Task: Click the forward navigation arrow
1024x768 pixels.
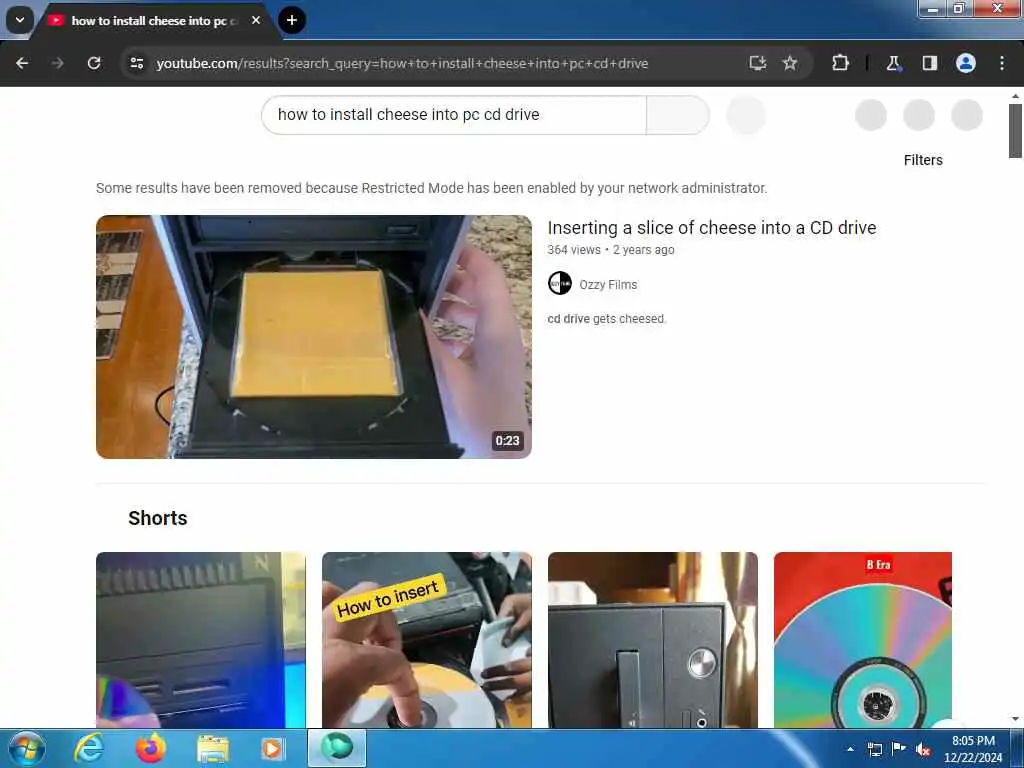Action: click(58, 63)
